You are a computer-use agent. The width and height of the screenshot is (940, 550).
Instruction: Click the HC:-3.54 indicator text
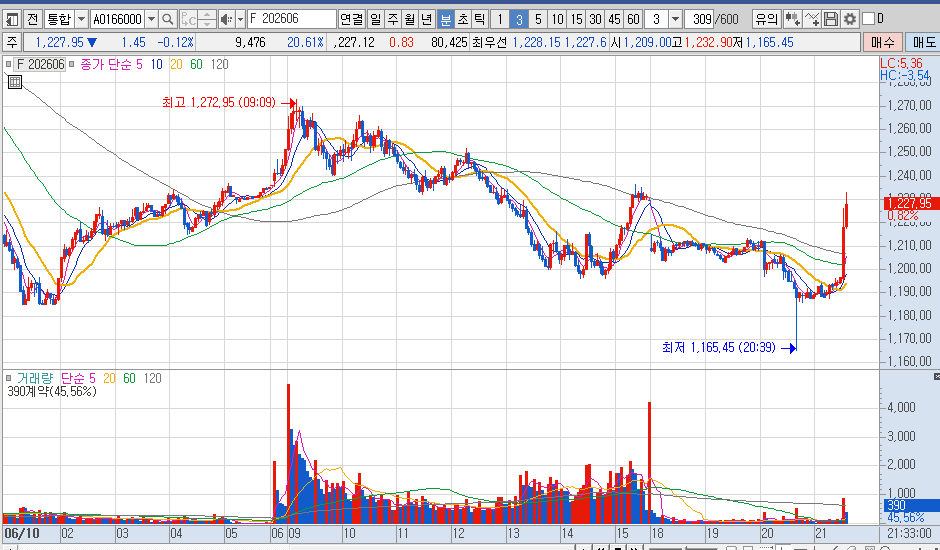pos(905,75)
